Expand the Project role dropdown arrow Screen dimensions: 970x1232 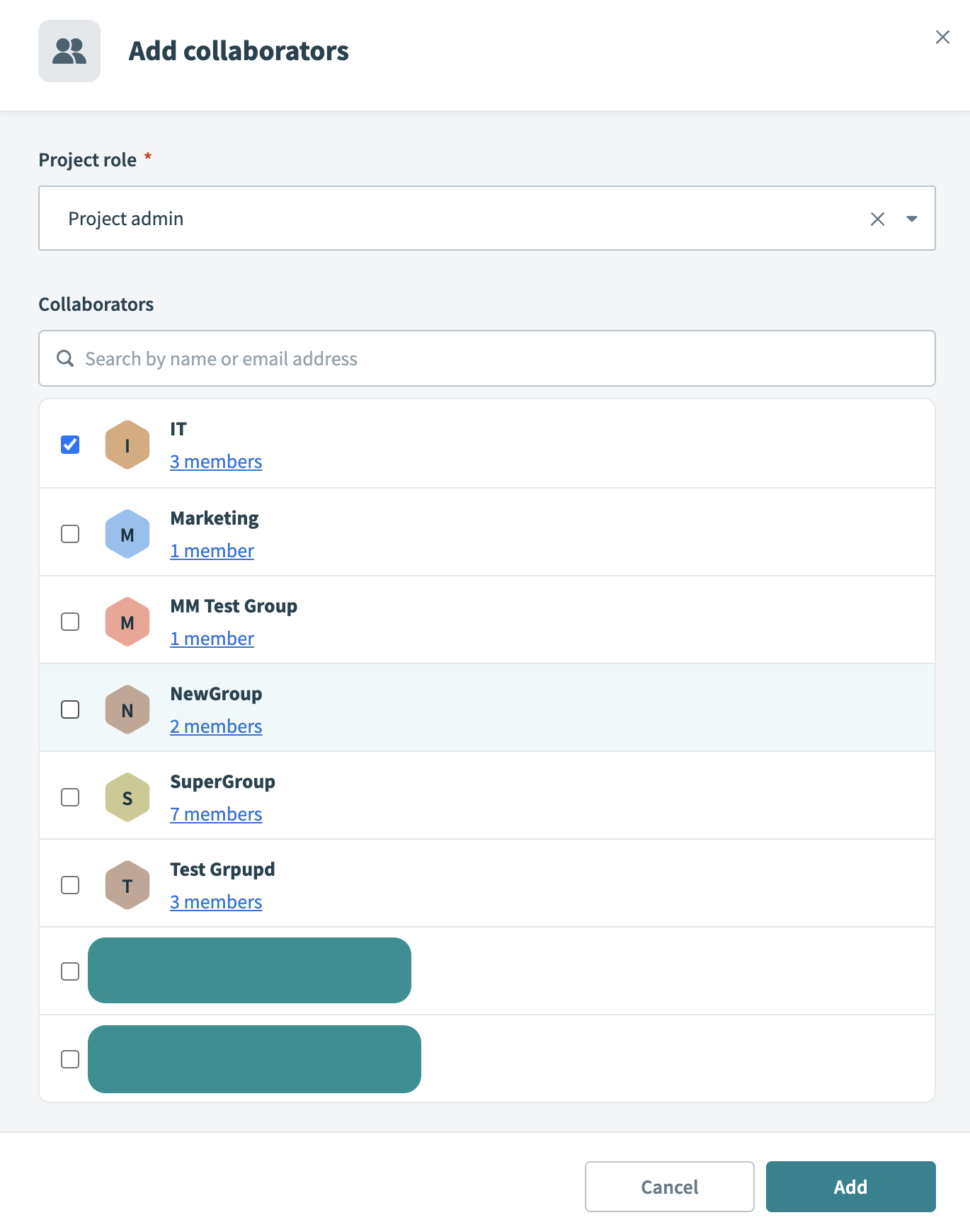coord(912,219)
